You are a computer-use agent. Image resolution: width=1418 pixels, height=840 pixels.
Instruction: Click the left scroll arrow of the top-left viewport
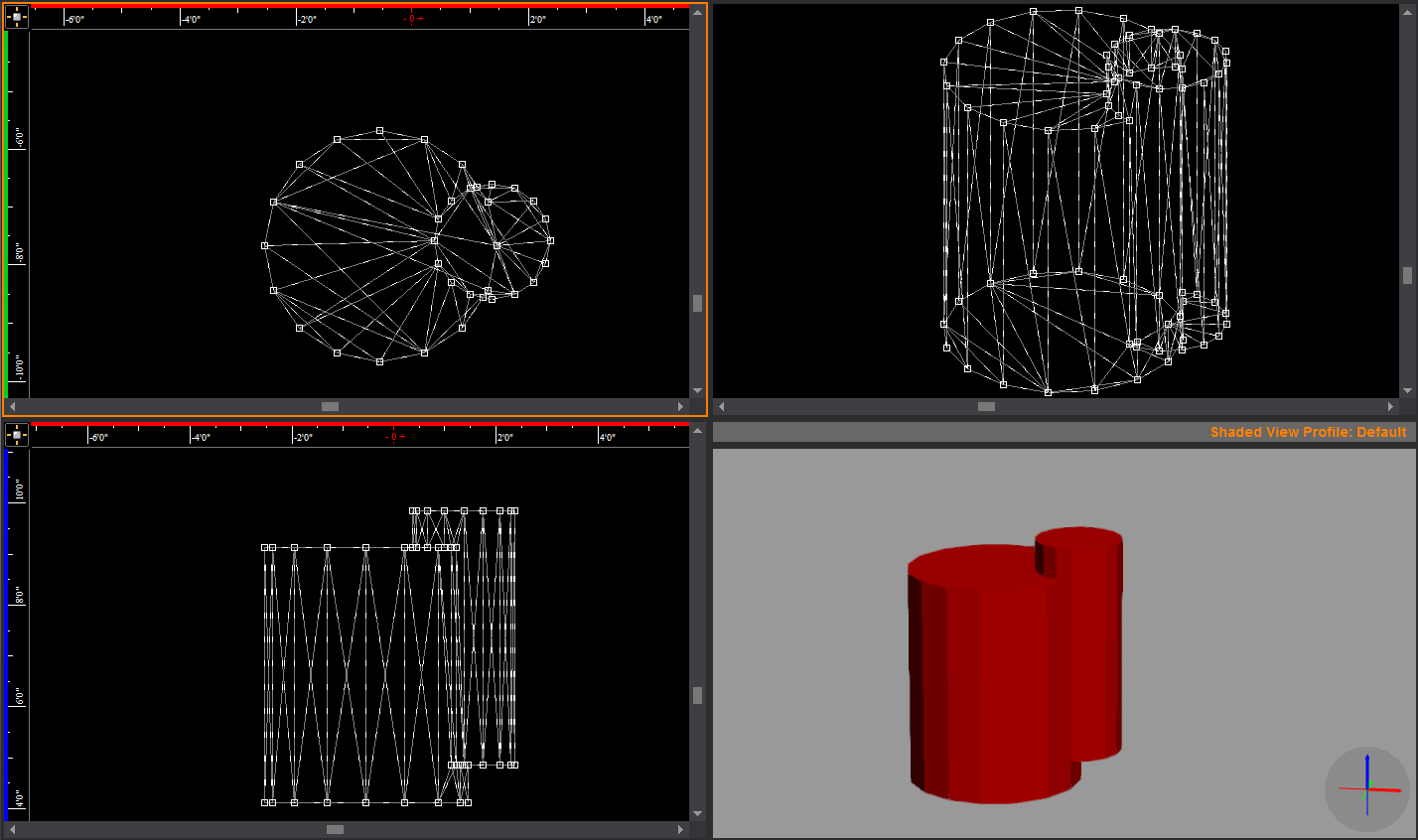[x=12, y=406]
